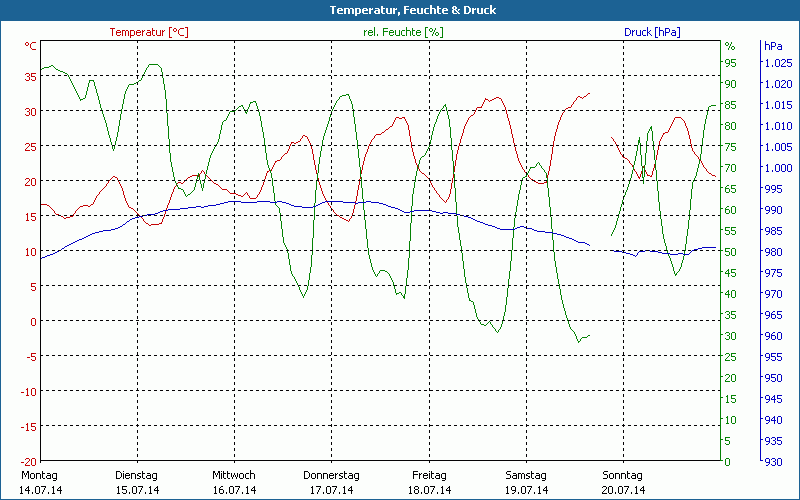Click the 35 tick on the temperature axis
Screen dimensions: 800x500
(x=31, y=77)
